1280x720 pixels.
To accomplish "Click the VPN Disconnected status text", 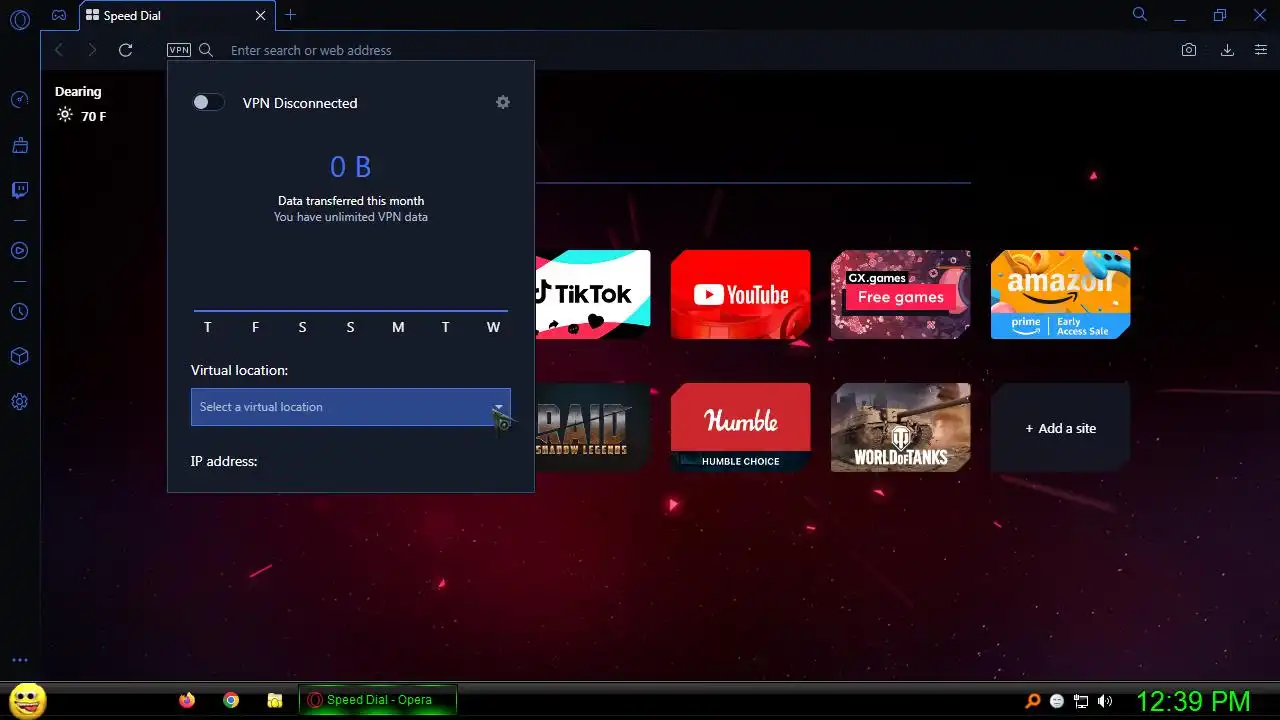I will click(300, 103).
